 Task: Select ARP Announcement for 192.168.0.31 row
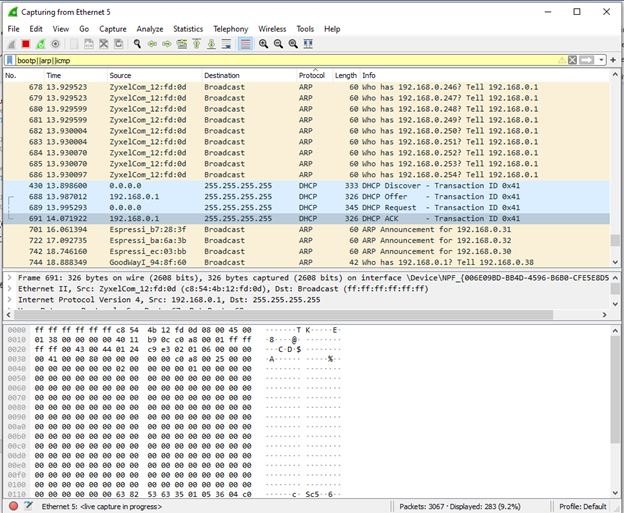click(x=306, y=230)
